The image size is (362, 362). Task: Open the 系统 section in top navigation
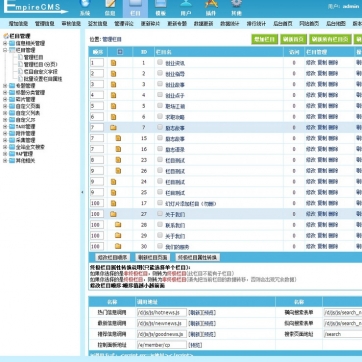click(85, 8)
